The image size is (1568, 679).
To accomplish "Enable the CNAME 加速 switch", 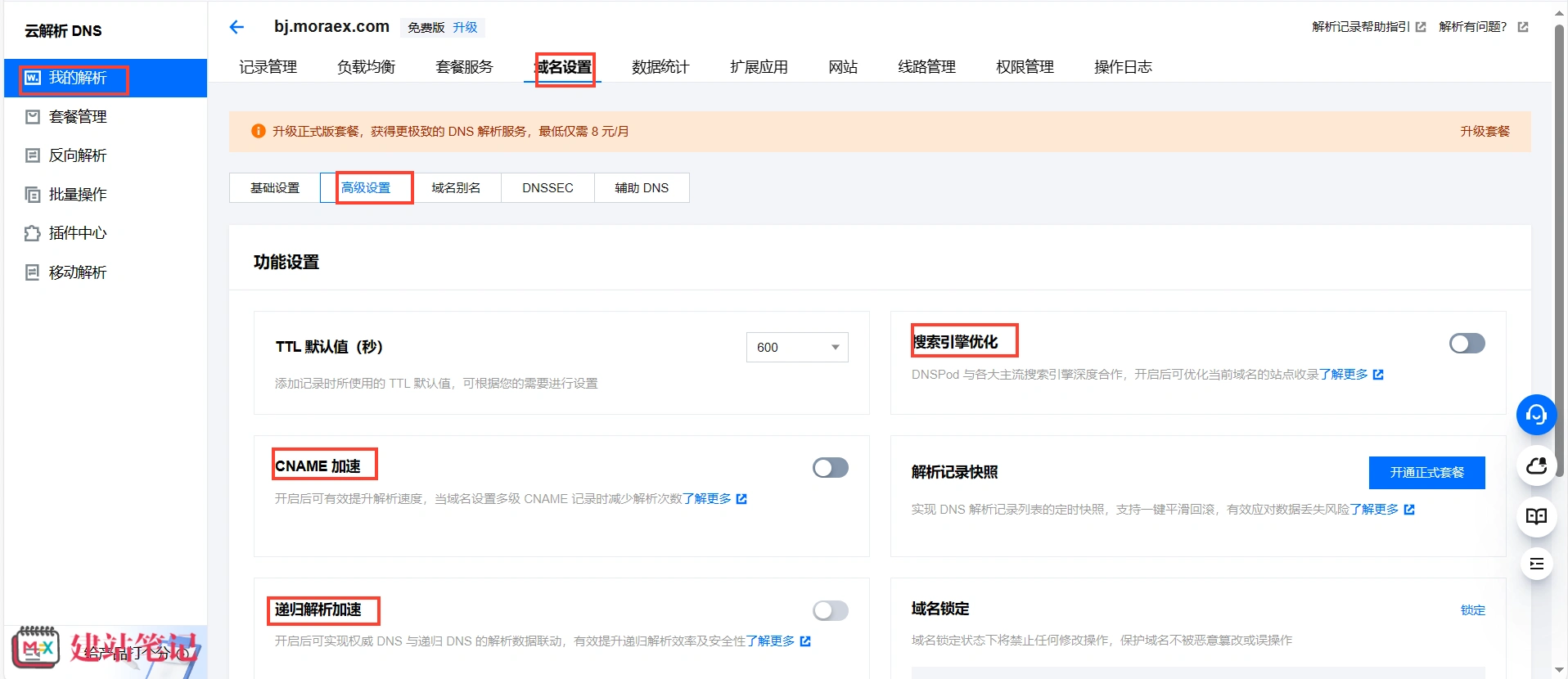I will pyautogui.click(x=831, y=468).
